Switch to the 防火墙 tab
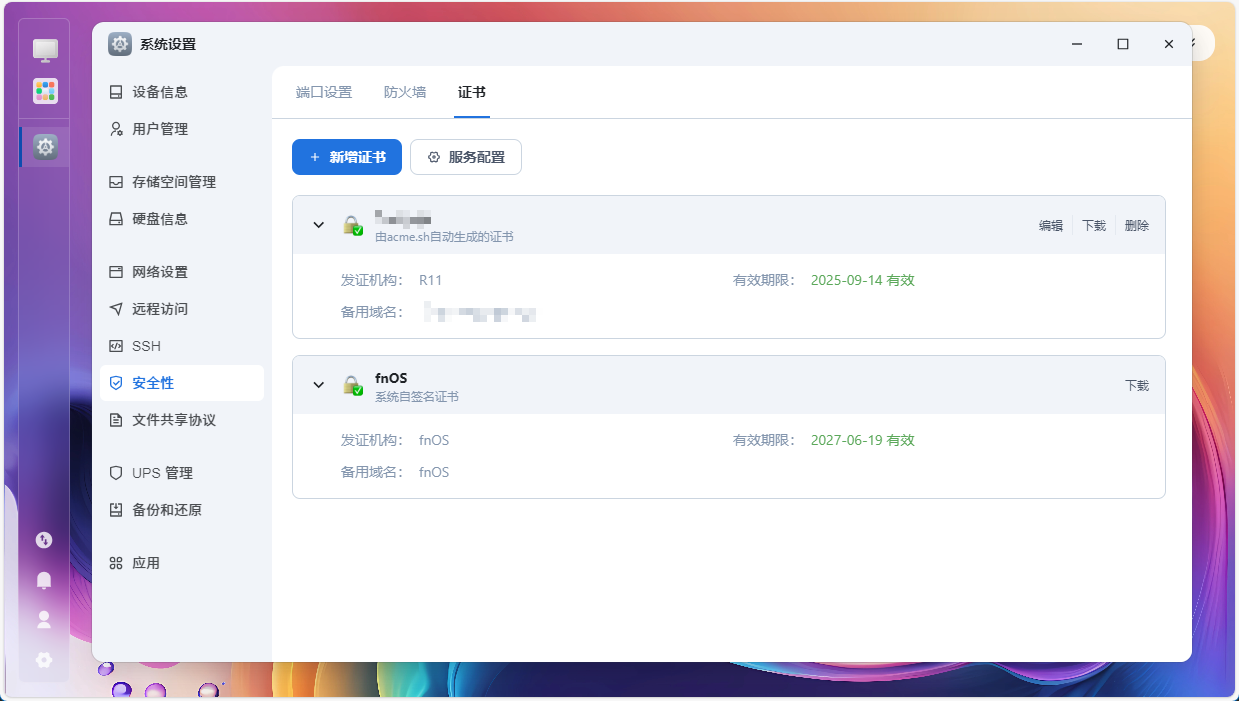 tap(405, 92)
